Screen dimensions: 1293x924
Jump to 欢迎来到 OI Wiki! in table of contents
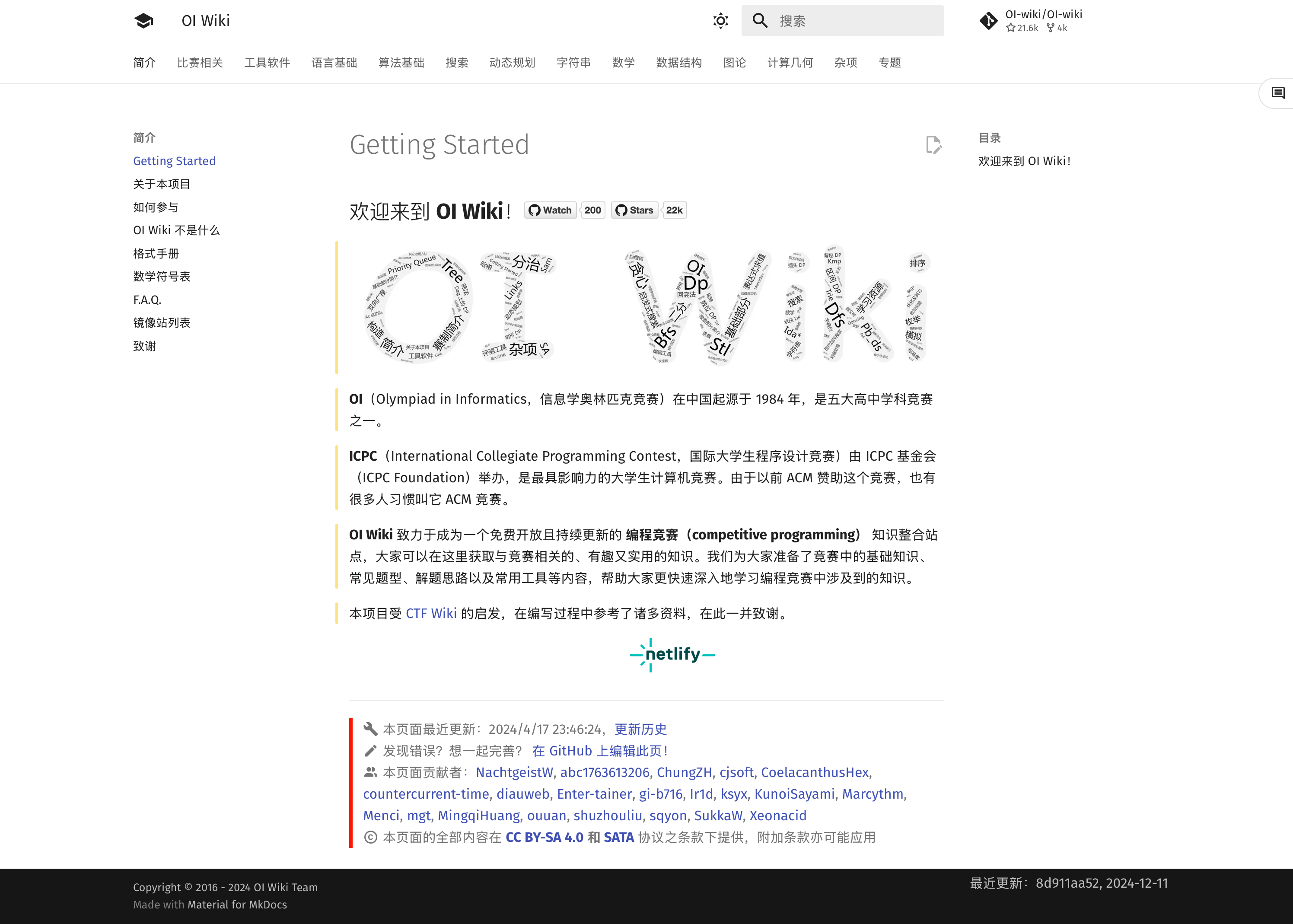[1025, 161]
